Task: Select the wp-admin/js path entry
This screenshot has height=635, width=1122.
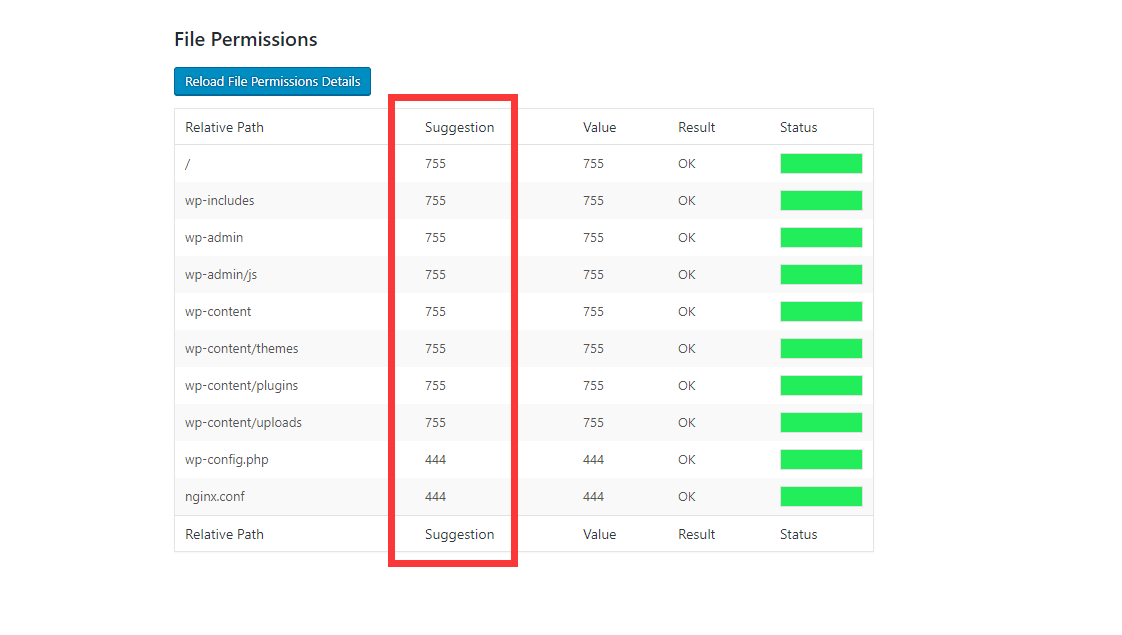Action: pos(221,274)
